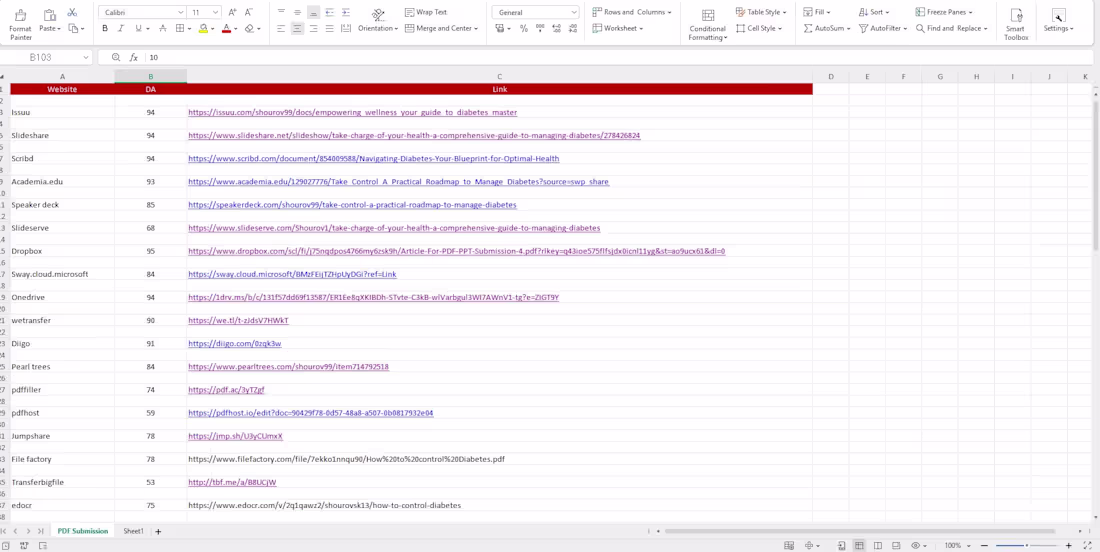Click the Decrease Indent icon
This screenshot has height=552, width=1100.
(330, 13)
